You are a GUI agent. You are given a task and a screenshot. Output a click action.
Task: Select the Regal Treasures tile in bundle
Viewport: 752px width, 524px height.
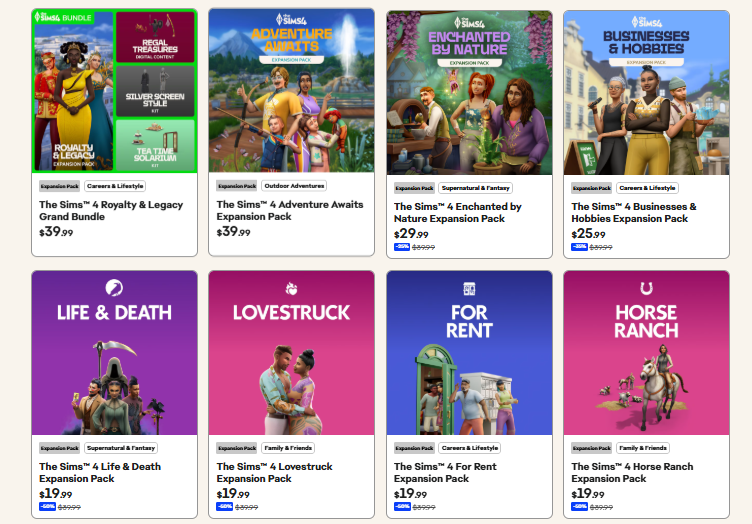(155, 37)
